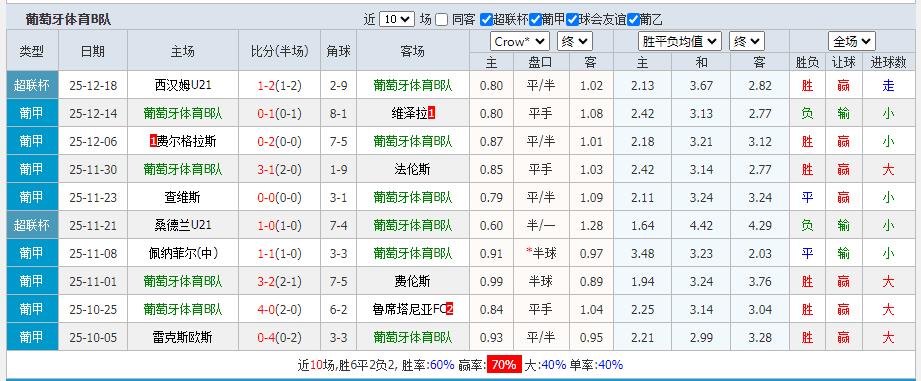The width and height of the screenshot is (921, 381).
Task: Click the 让球 column header
Action: coord(844,63)
